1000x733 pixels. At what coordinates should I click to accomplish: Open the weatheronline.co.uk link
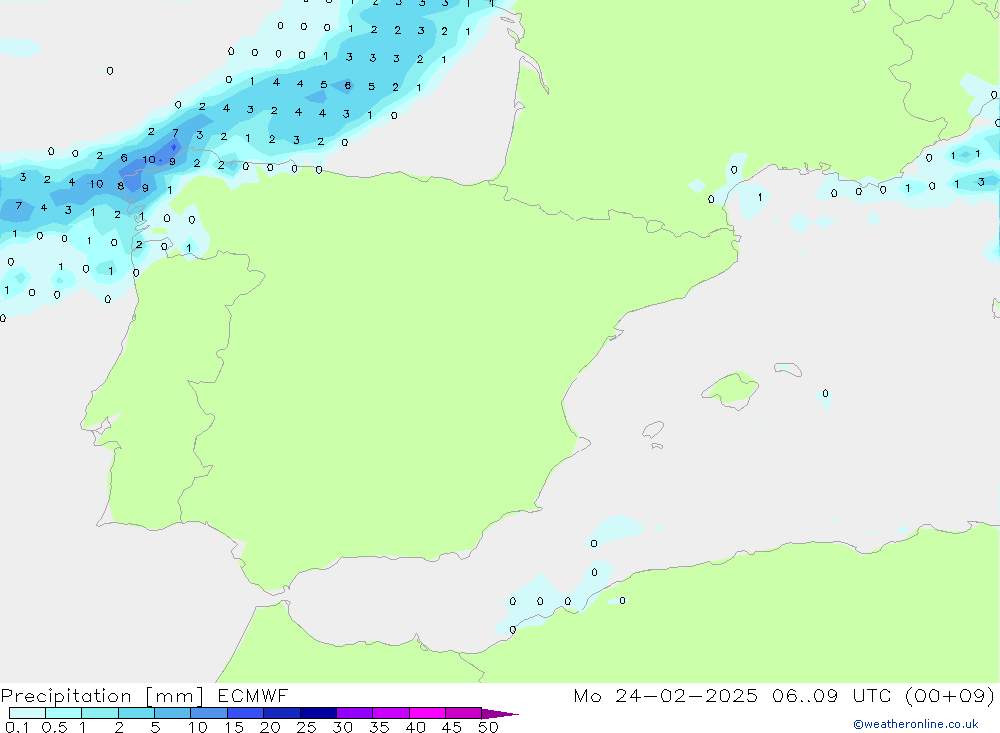coord(916,724)
